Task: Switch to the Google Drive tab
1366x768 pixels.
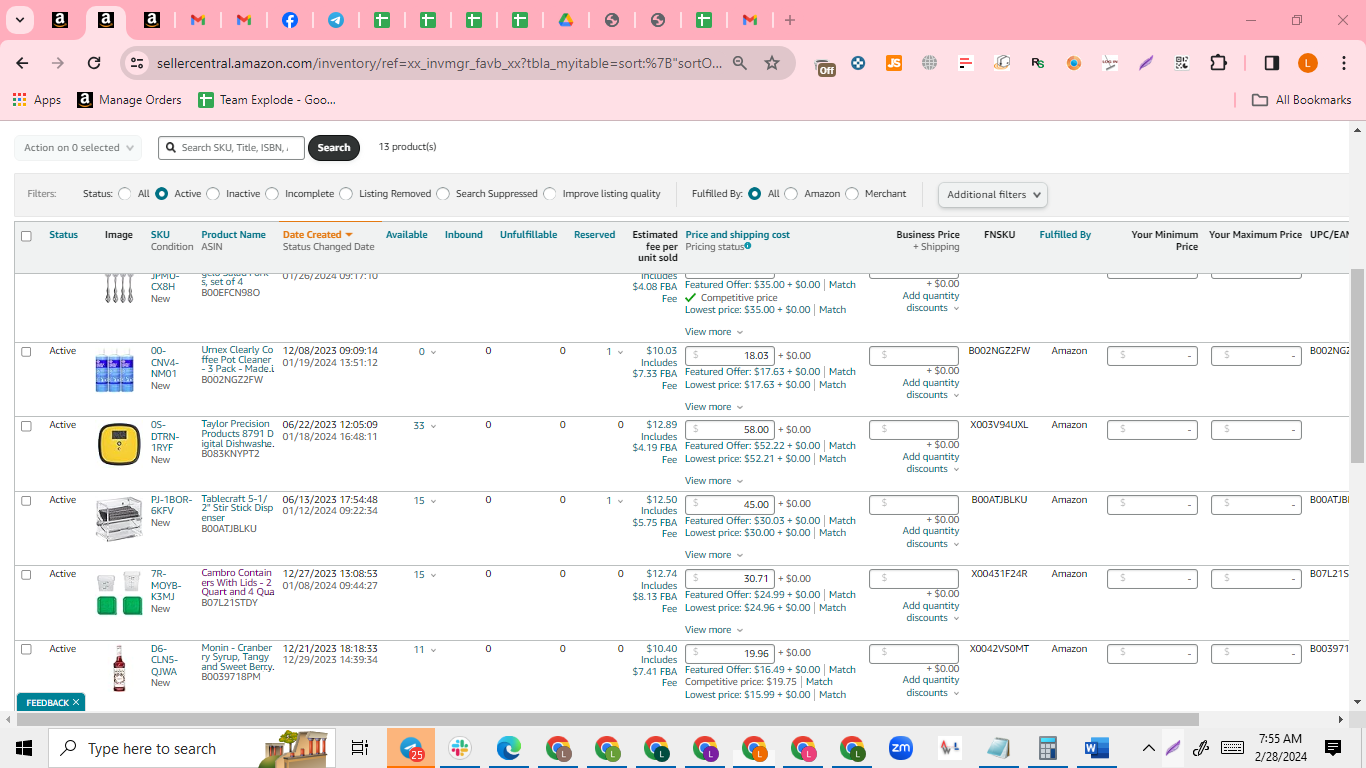Action: point(566,20)
